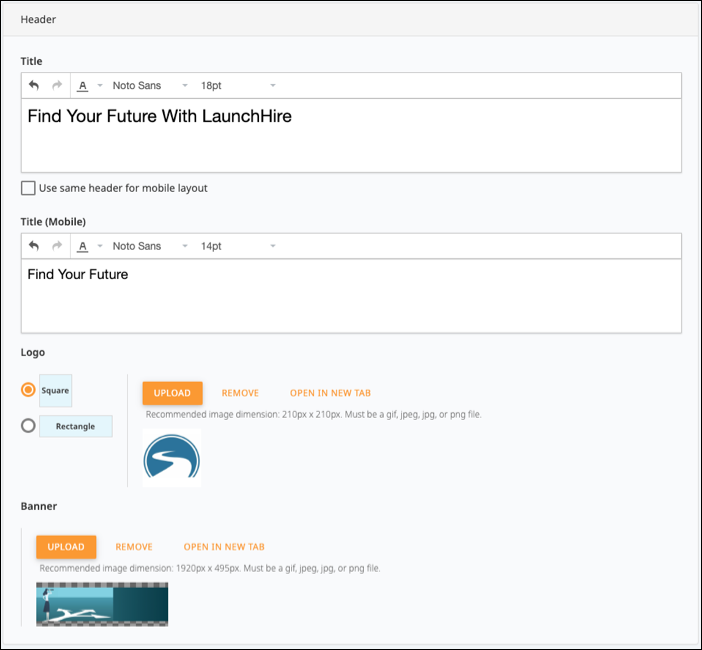Viewport: 702px width, 650px height.
Task: Open text color dropdown arrow in Title (Mobile) editor
Action: [x=100, y=246]
